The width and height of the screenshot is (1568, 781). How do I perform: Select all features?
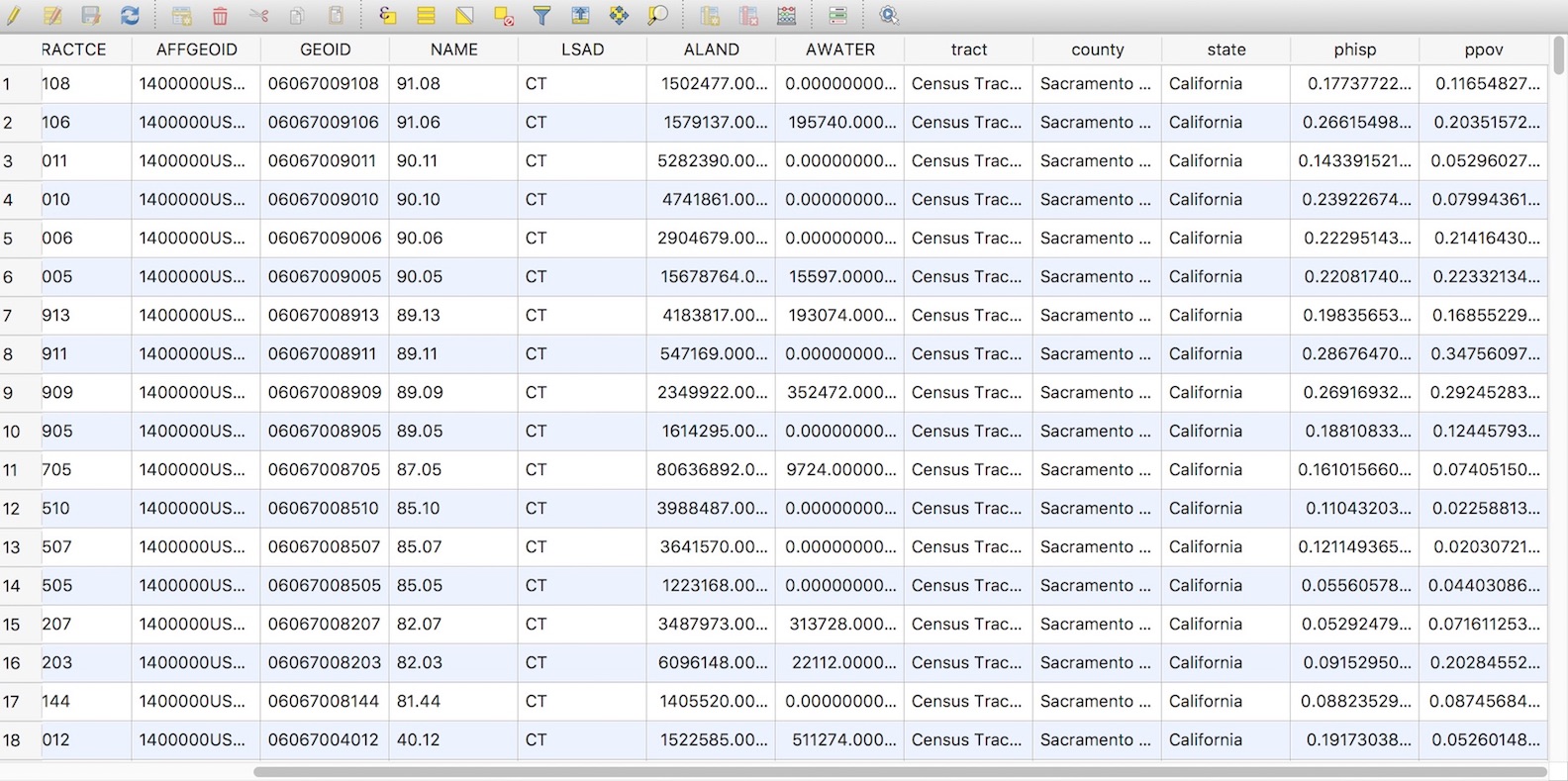[x=426, y=15]
